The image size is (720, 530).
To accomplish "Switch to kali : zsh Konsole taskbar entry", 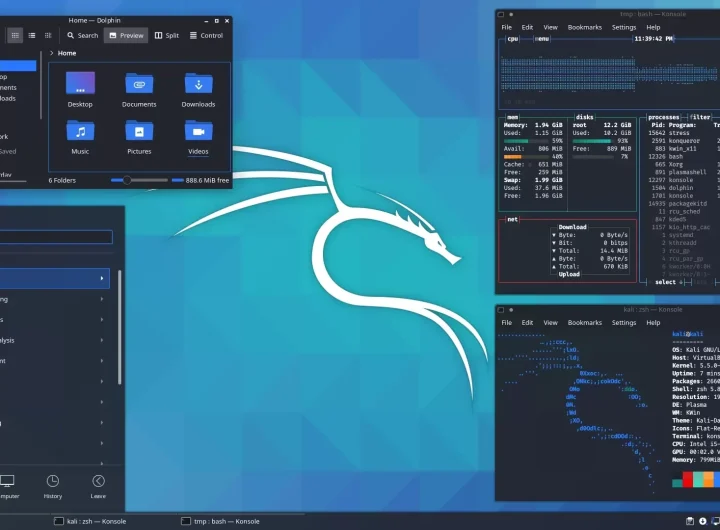I will (89, 521).
